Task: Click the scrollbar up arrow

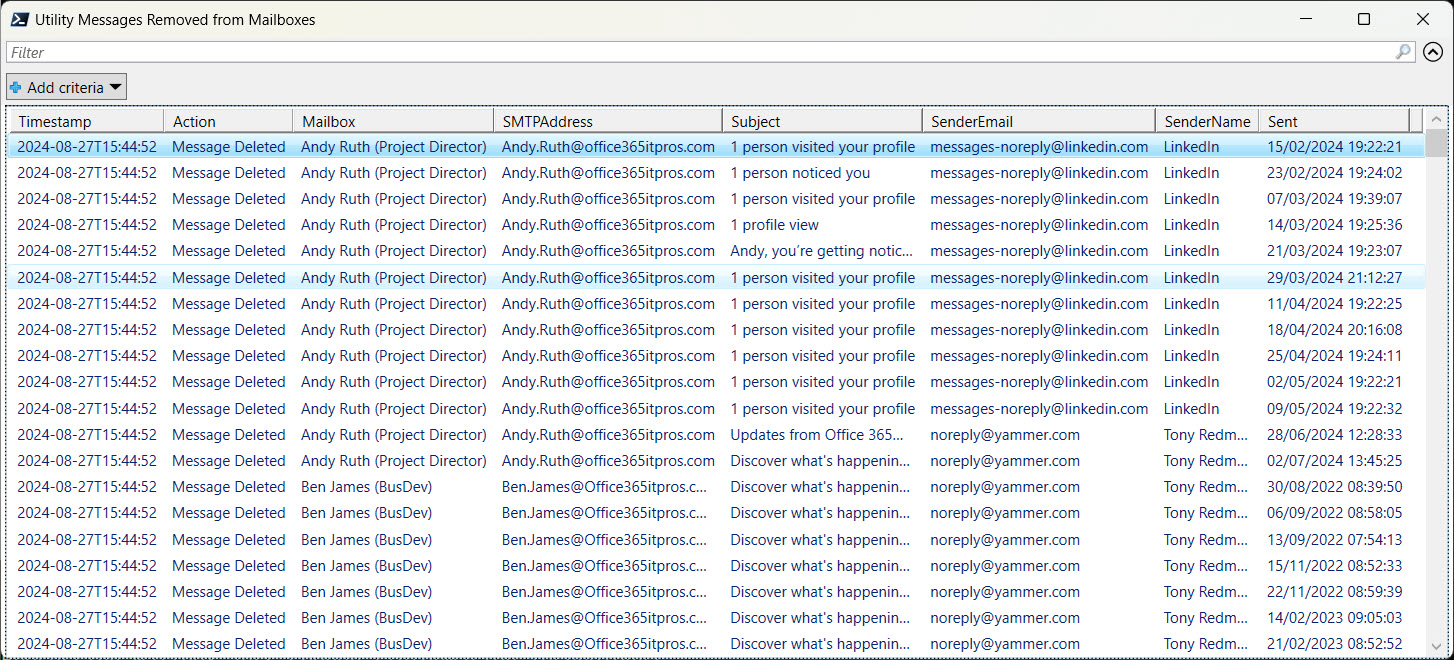Action: pyautogui.click(x=1437, y=117)
